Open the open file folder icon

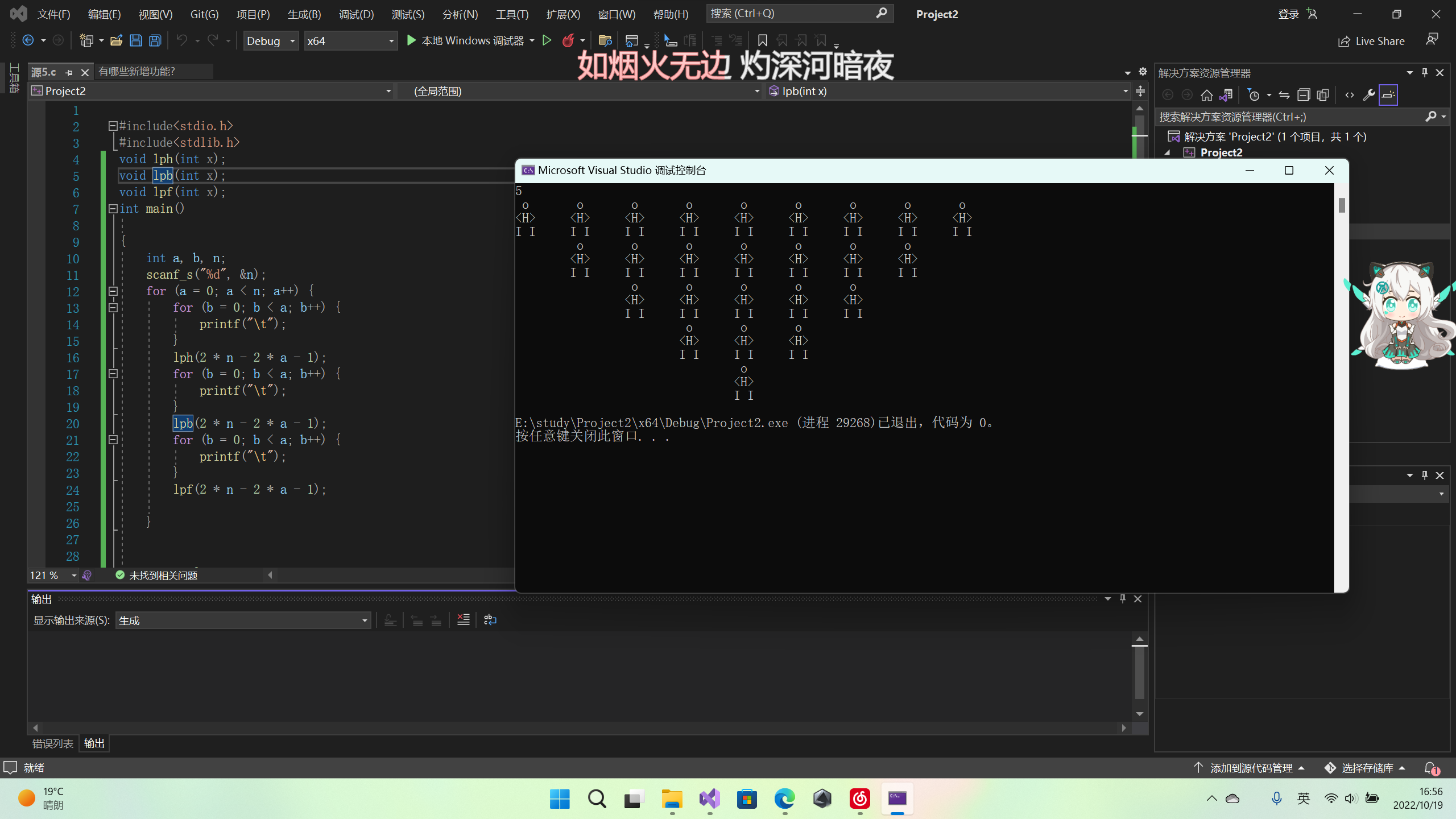coord(116,40)
